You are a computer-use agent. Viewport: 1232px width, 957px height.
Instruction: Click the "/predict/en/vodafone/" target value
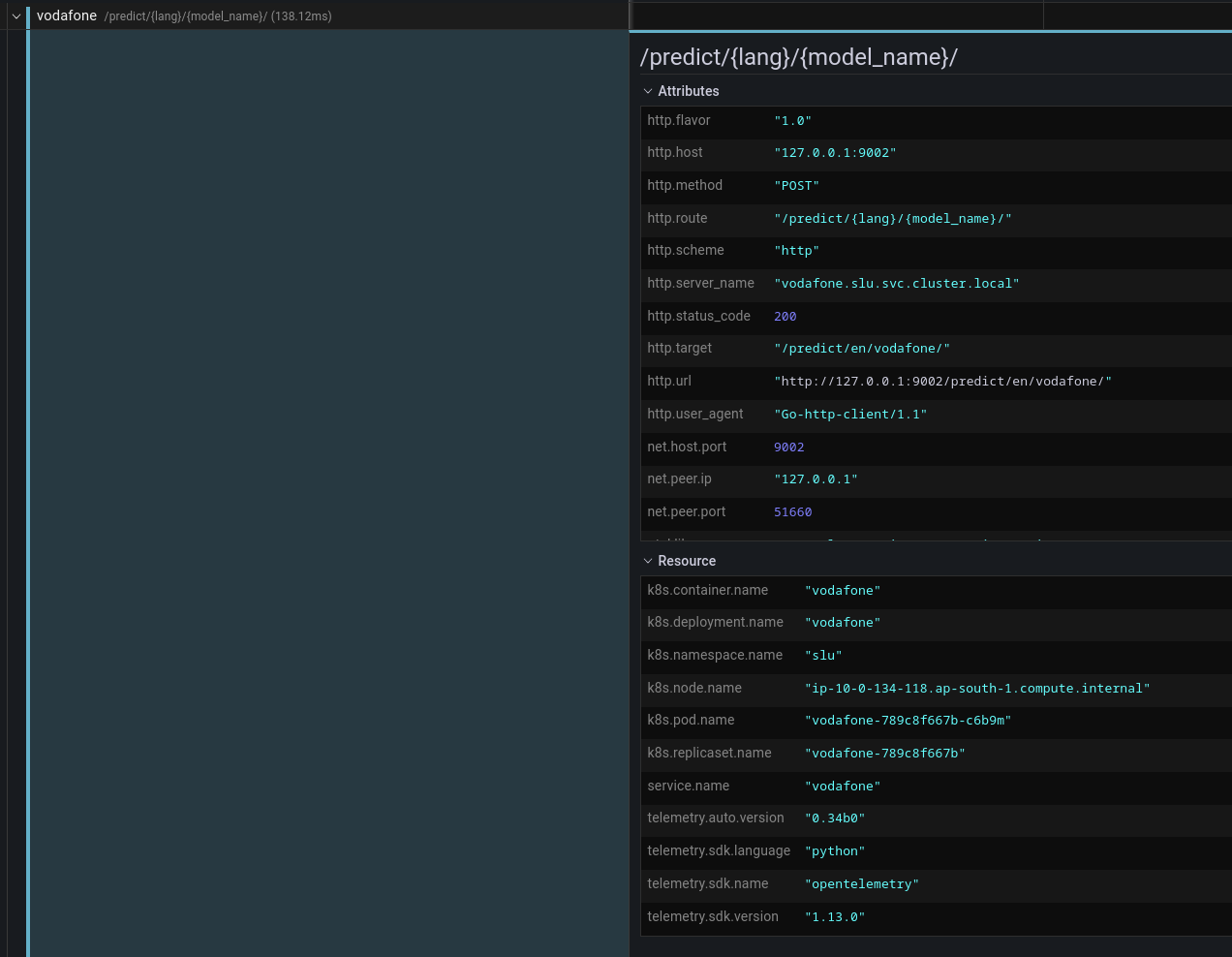[862, 349]
